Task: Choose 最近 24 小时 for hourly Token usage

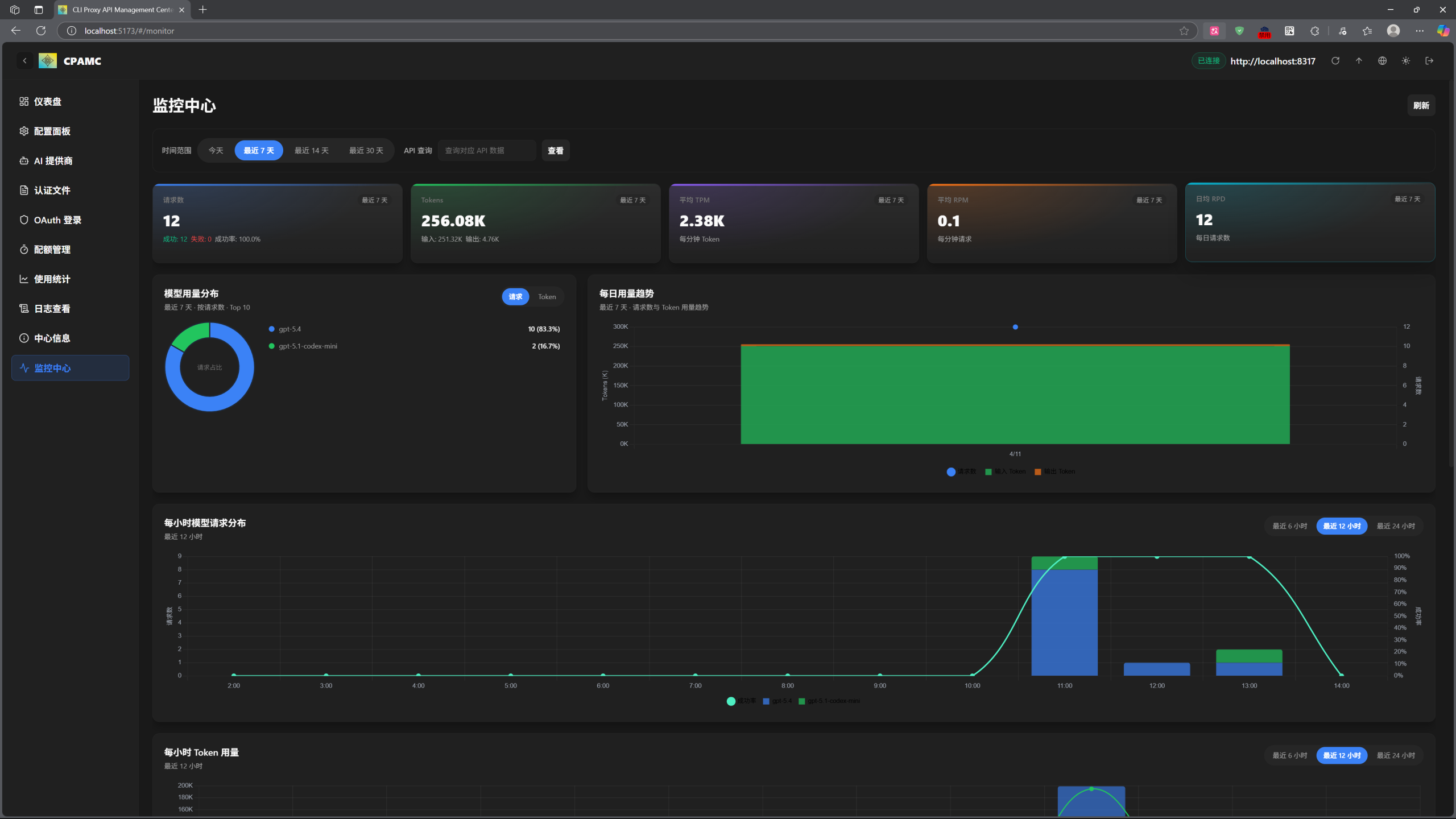Action: click(x=1395, y=755)
